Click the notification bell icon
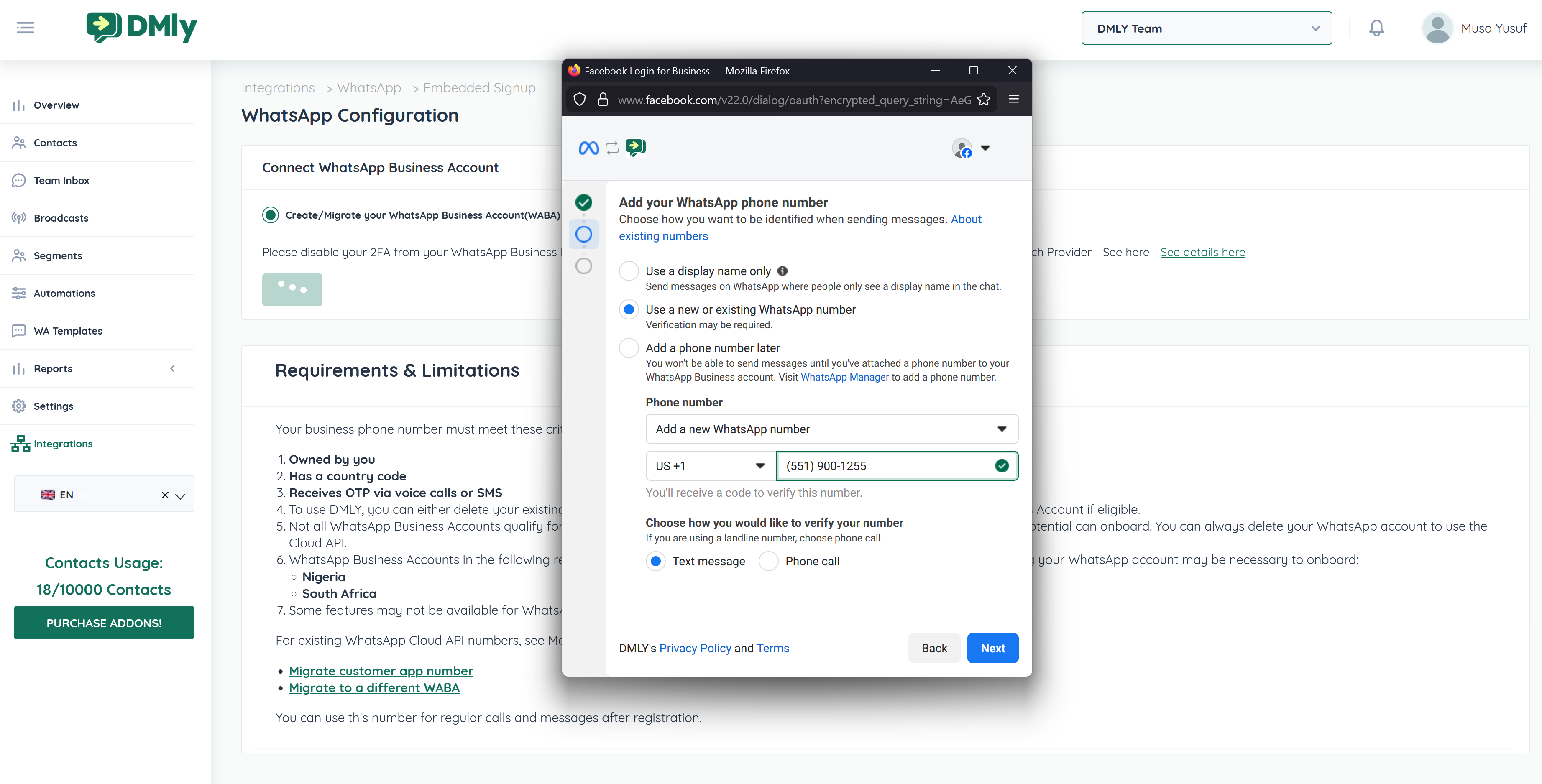This screenshot has width=1542, height=784. 1376,28
